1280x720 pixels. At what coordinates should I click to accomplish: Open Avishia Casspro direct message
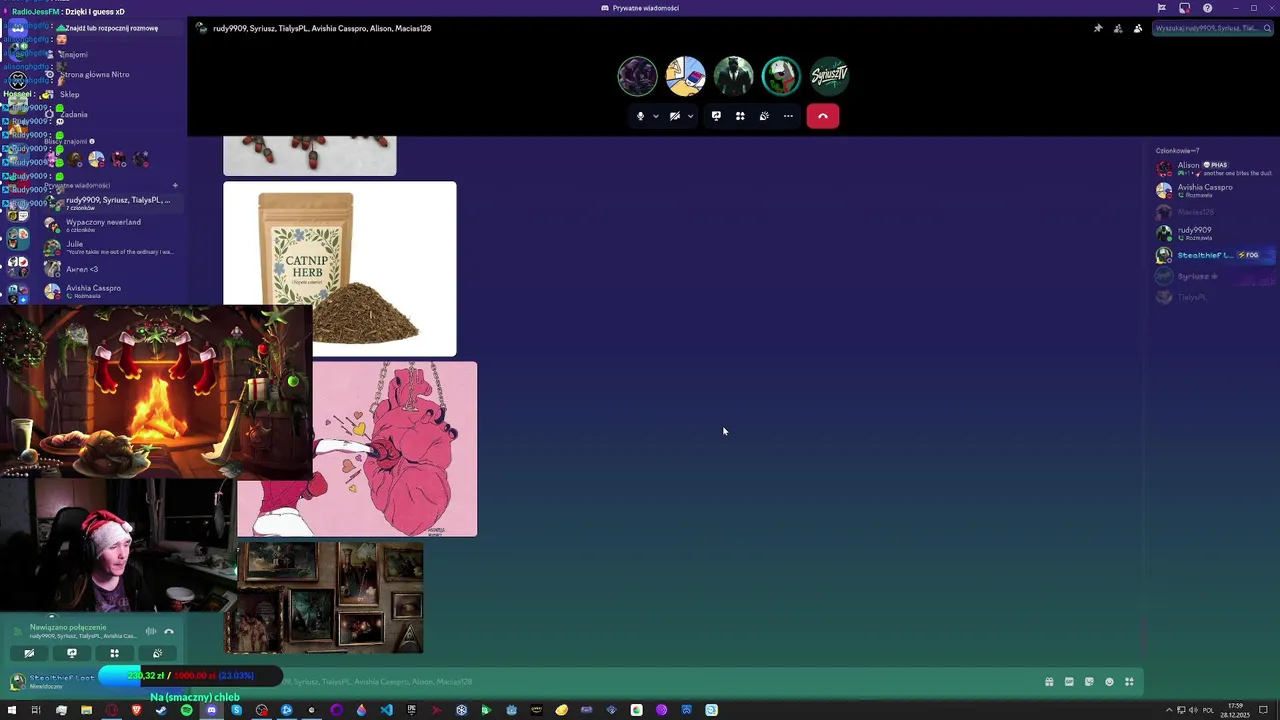[x=112, y=291]
